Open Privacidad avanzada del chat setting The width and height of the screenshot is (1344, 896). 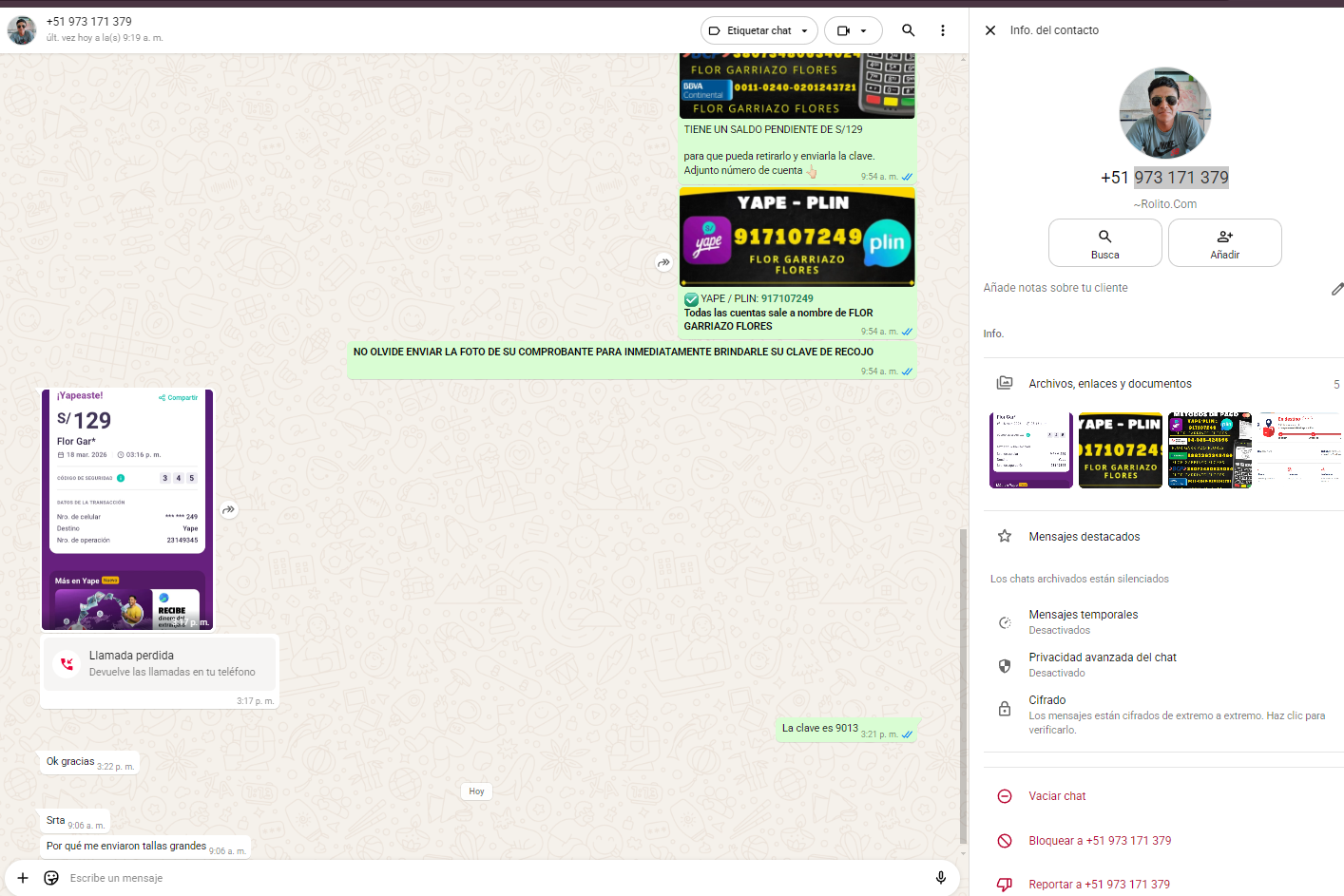(x=1102, y=664)
